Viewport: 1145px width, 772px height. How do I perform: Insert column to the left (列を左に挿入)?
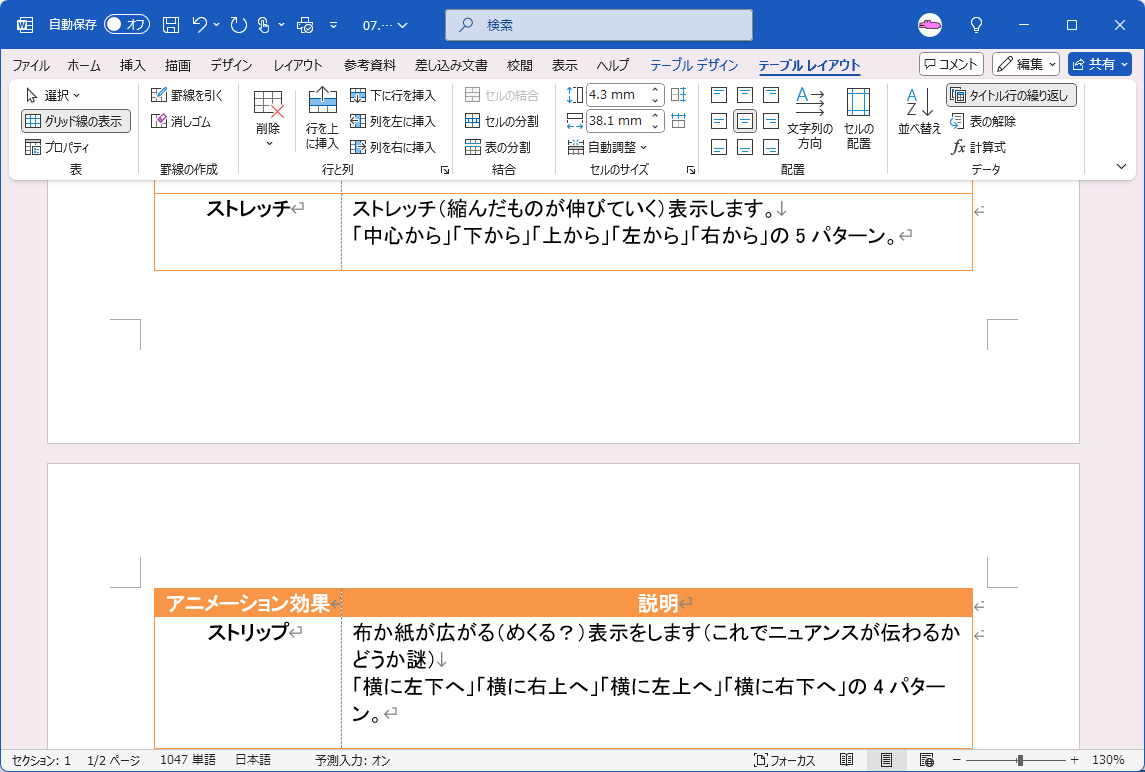(393, 121)
